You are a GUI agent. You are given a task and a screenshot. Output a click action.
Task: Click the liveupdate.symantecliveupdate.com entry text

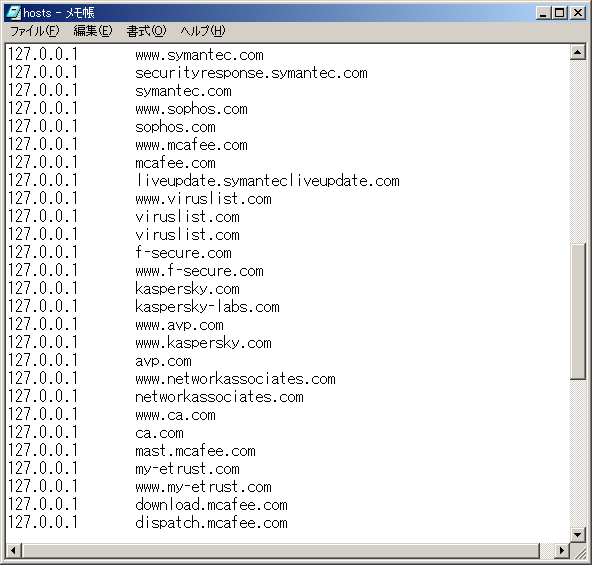[267, 181]
